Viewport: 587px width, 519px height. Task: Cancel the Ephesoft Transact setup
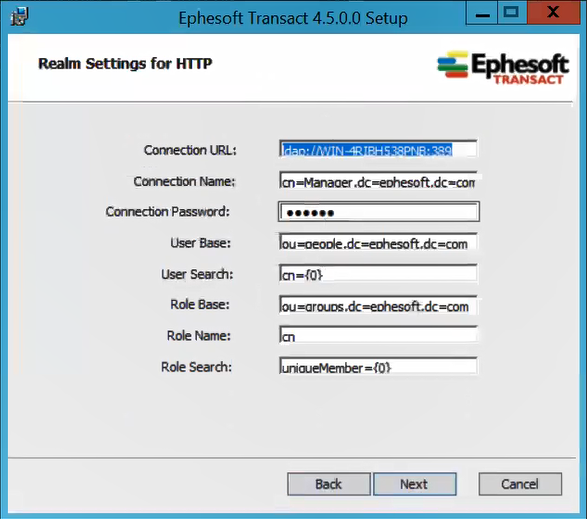520,484
